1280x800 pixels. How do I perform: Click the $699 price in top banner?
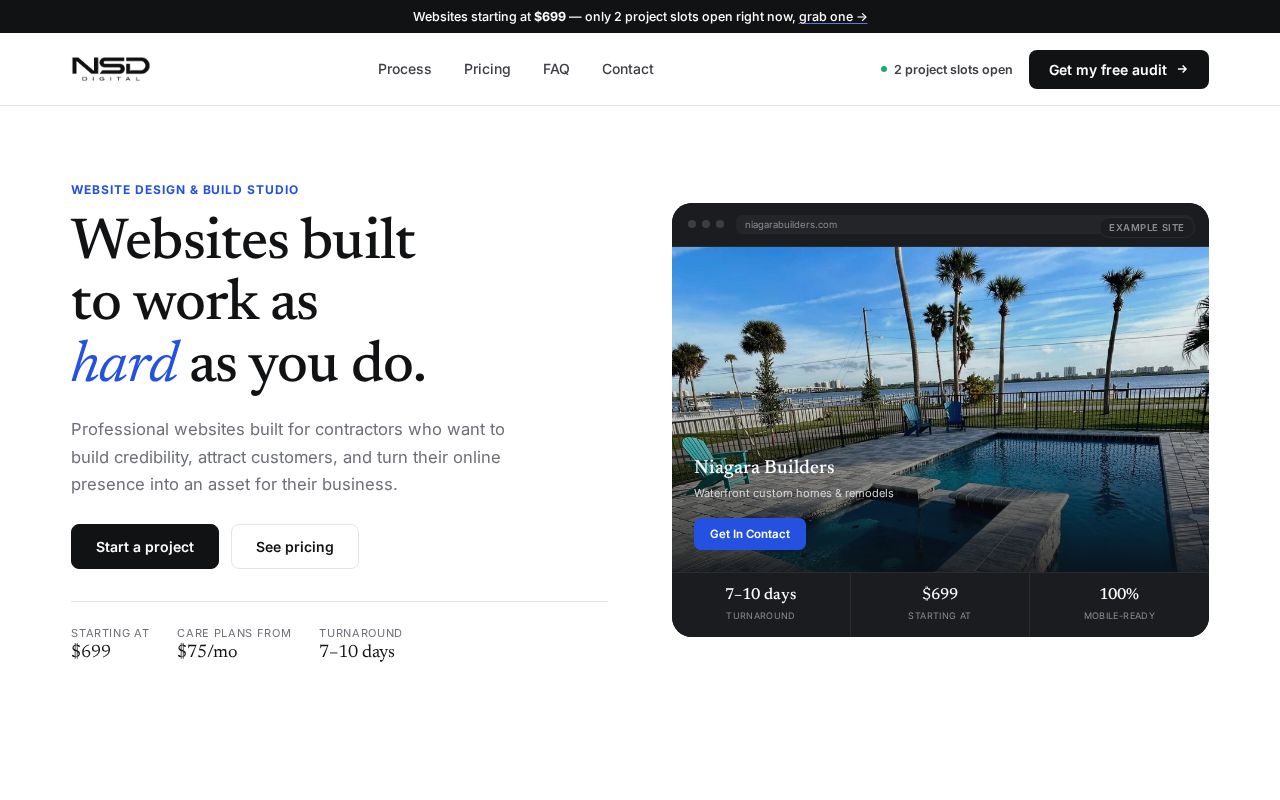[x=550, y=16]
